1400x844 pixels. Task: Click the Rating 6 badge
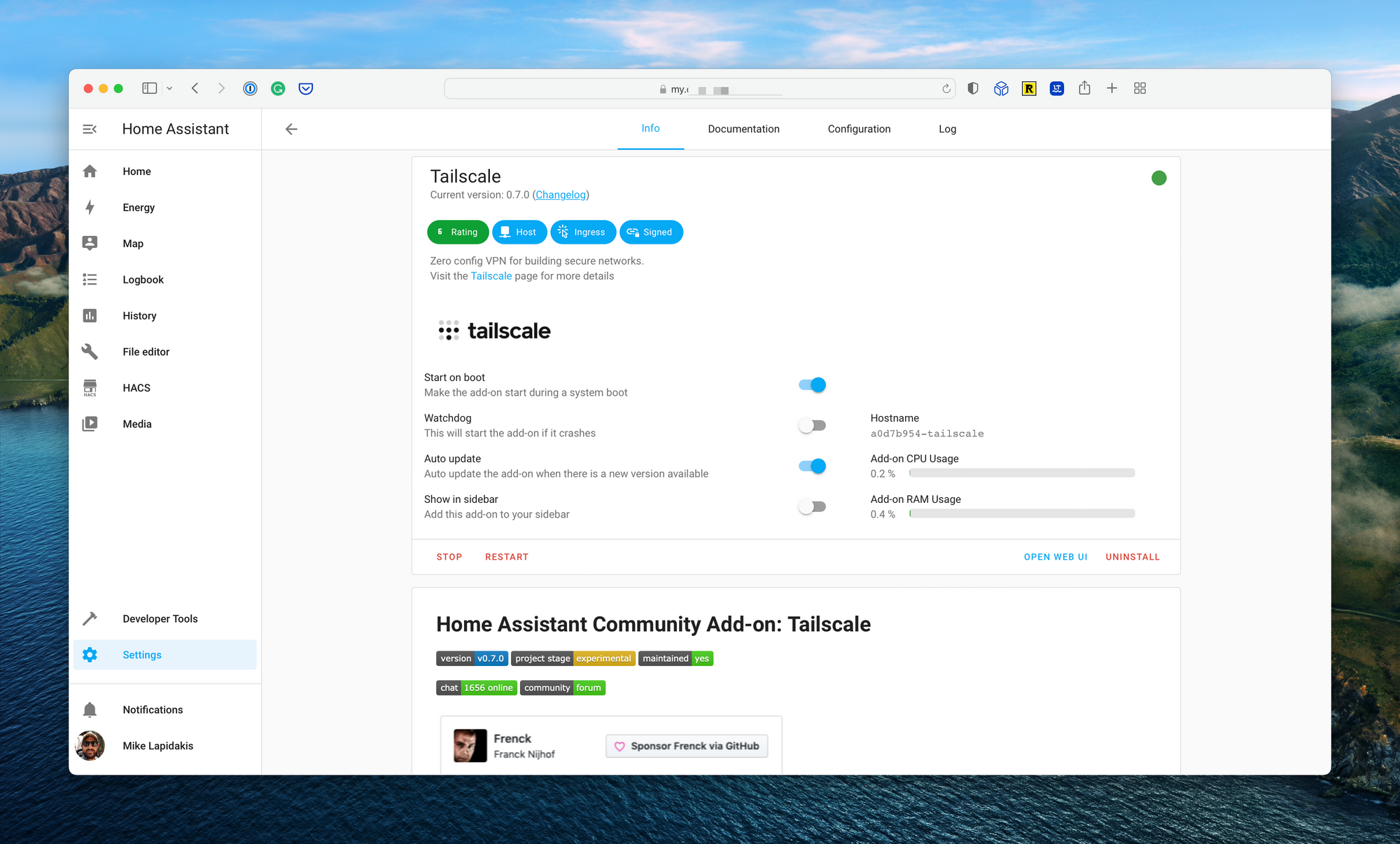click(x=458, y=232)
